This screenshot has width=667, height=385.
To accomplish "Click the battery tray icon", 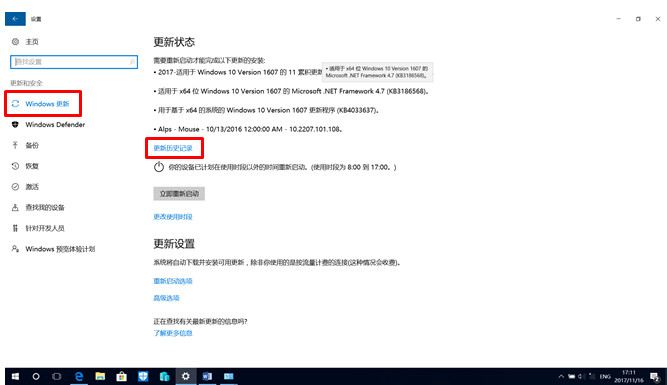I will [572, 376].
